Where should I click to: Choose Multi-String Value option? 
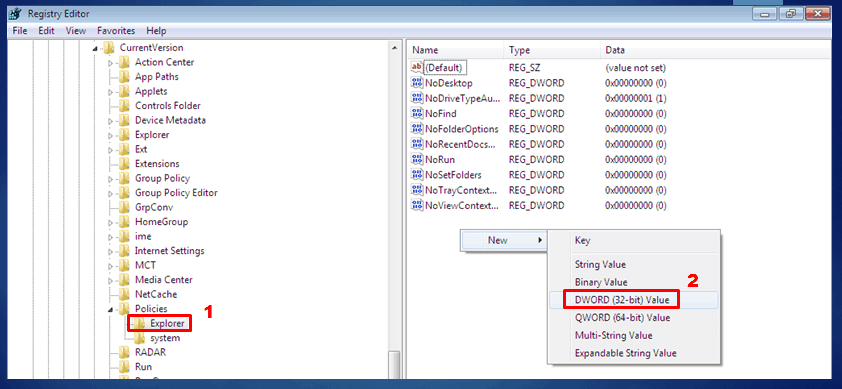pyautogui.click(x=613, y=335)
